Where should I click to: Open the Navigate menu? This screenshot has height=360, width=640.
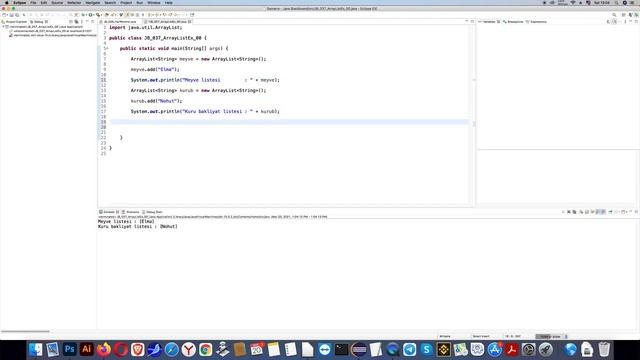[x=93, y=2]
